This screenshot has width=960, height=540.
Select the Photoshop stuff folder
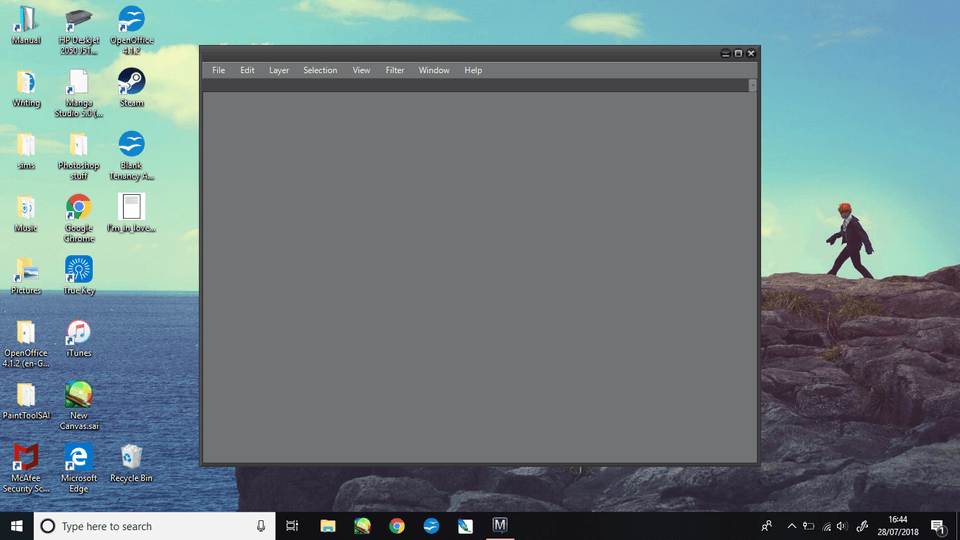[78, 156]
